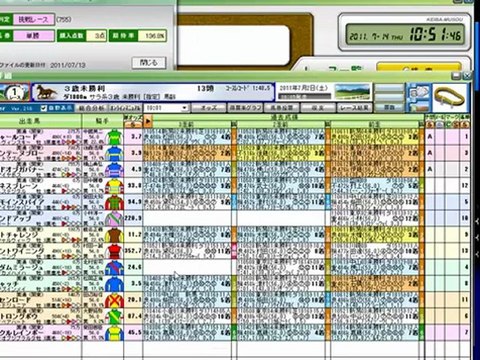
Task: Click the file update date 2011/07/13
Action: point(68,65)
